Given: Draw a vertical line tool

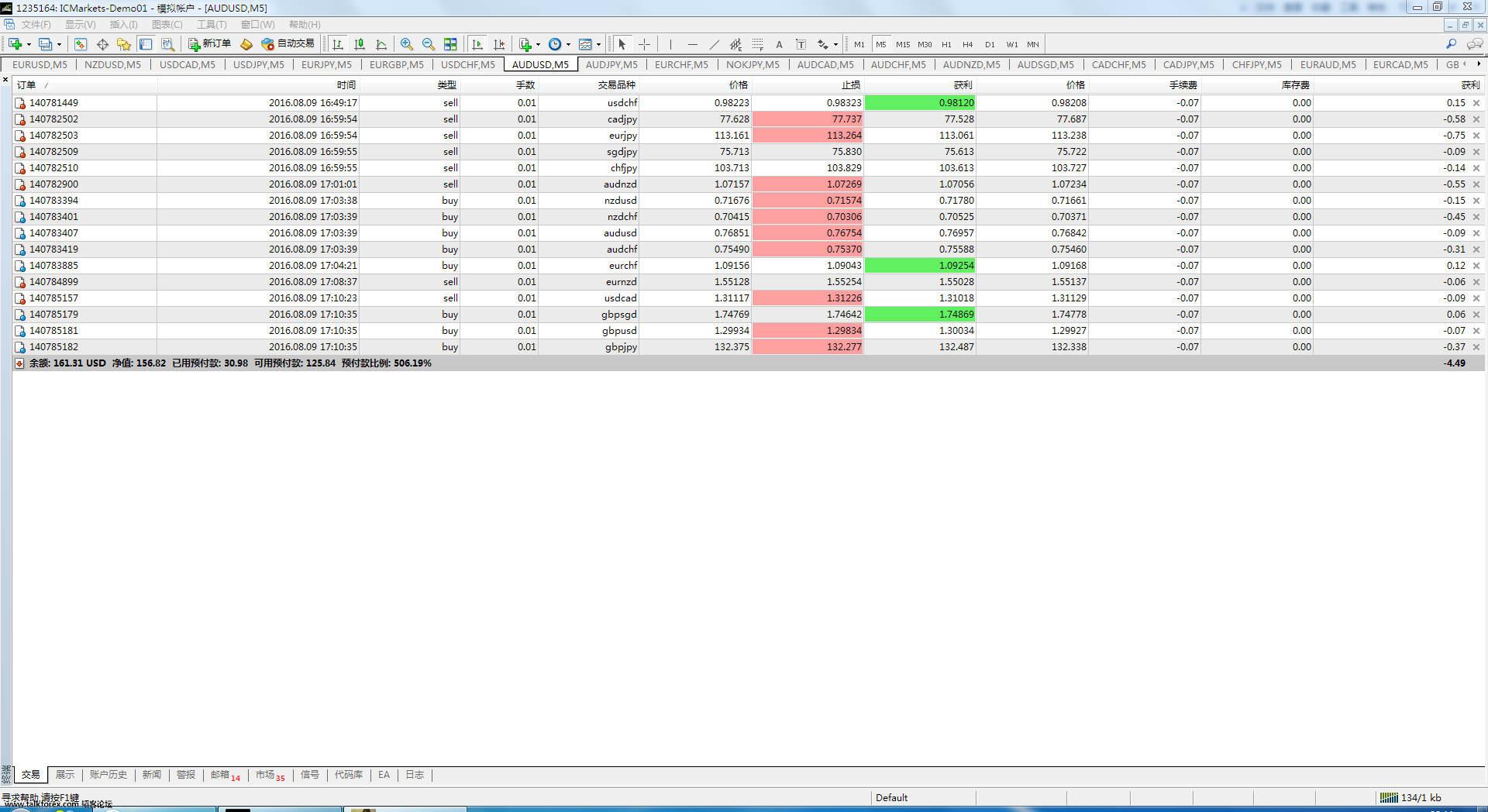Looking at the screenshot, I should (670, 44).
